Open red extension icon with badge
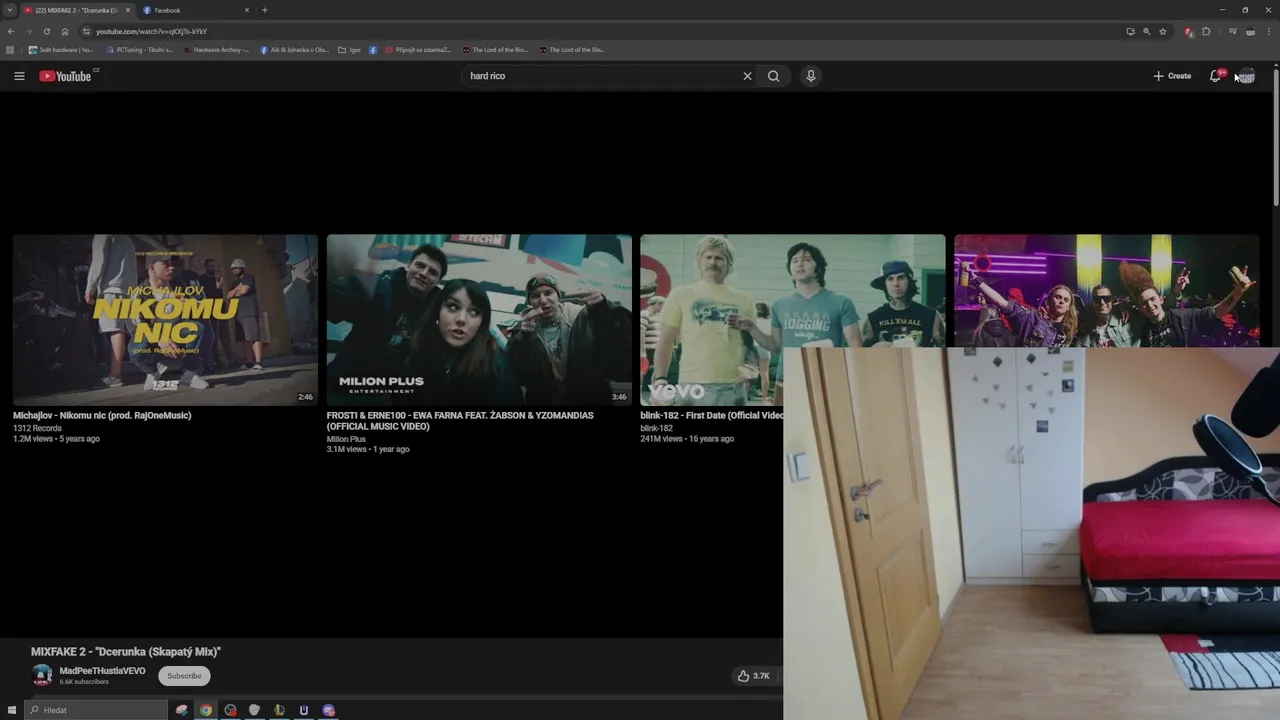Image resolution: width=1280 pixels, height=720 pixels. click(x=1189, y=31)
